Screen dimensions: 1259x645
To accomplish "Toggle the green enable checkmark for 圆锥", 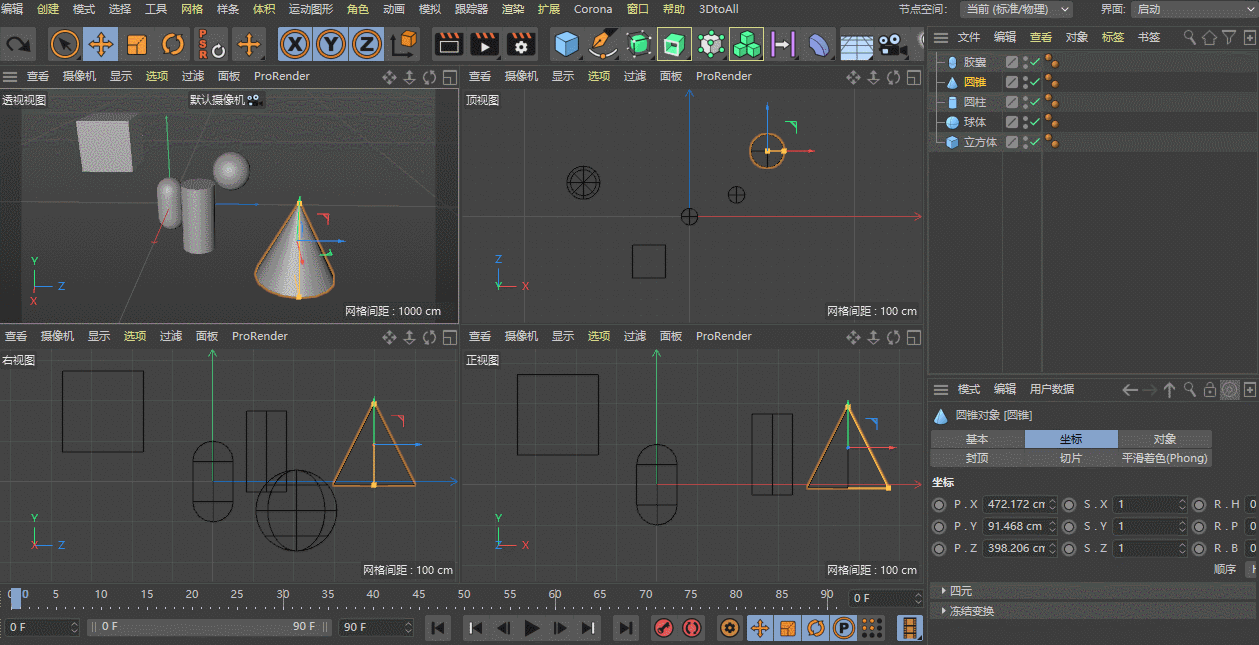I will click(1035, 82).
